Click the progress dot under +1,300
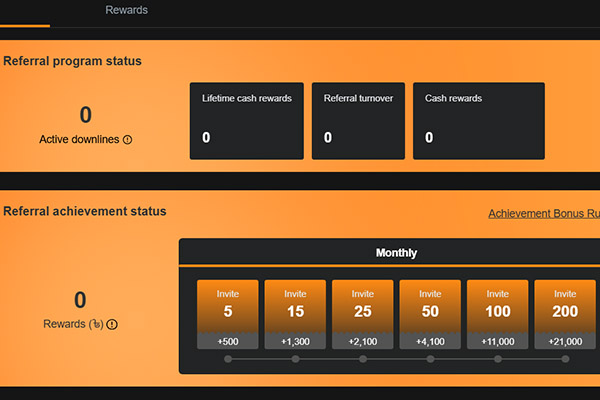The width and height of the screenshot is (600, 400). [x=295, y=359]
